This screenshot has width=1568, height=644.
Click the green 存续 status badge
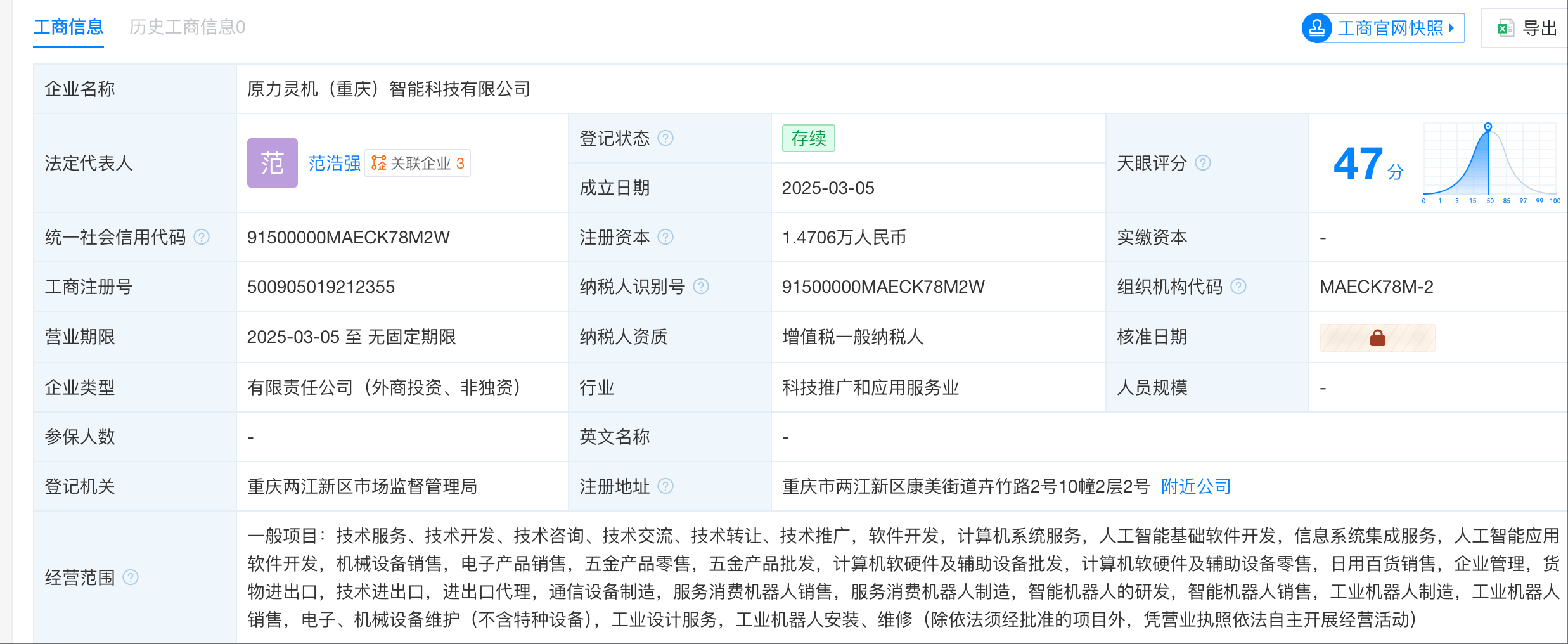tap(808, 138)
